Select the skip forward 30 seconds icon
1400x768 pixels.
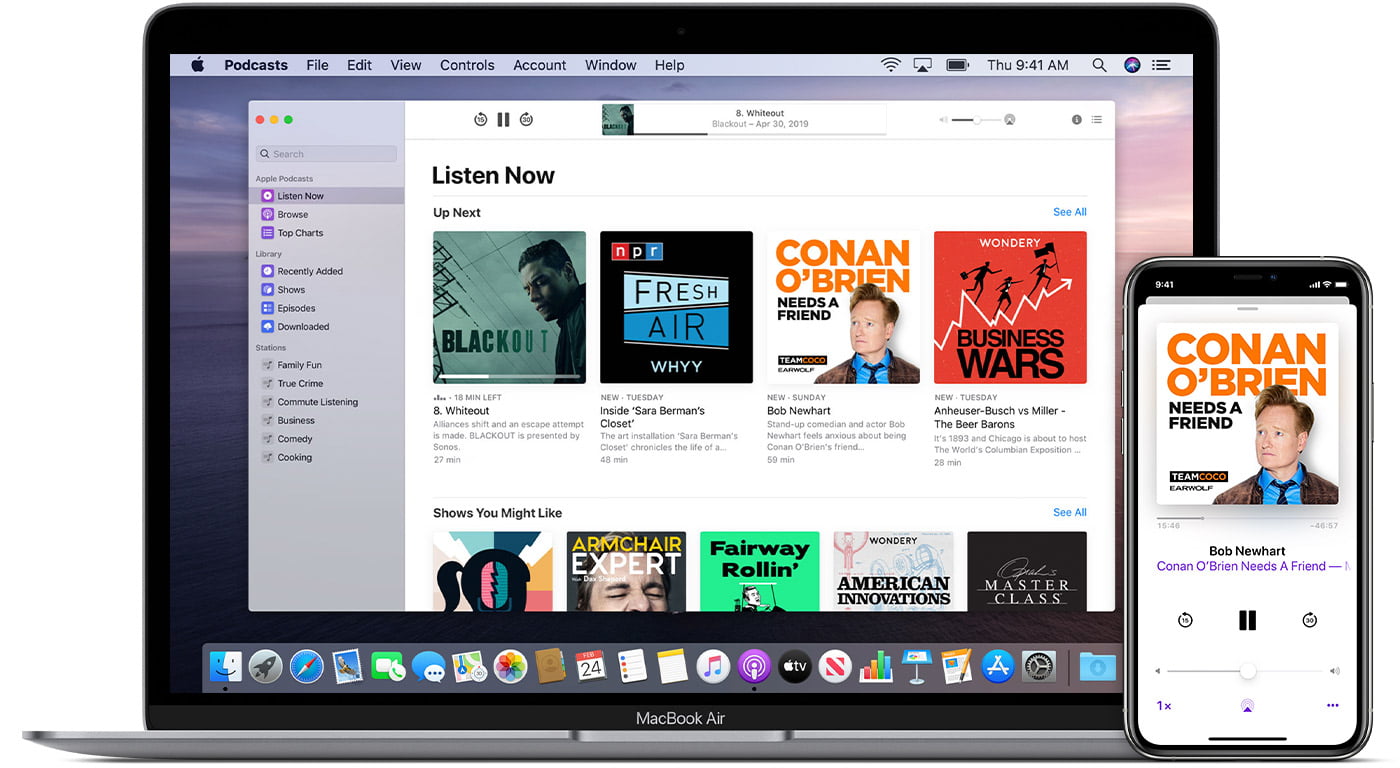point(526,118)
